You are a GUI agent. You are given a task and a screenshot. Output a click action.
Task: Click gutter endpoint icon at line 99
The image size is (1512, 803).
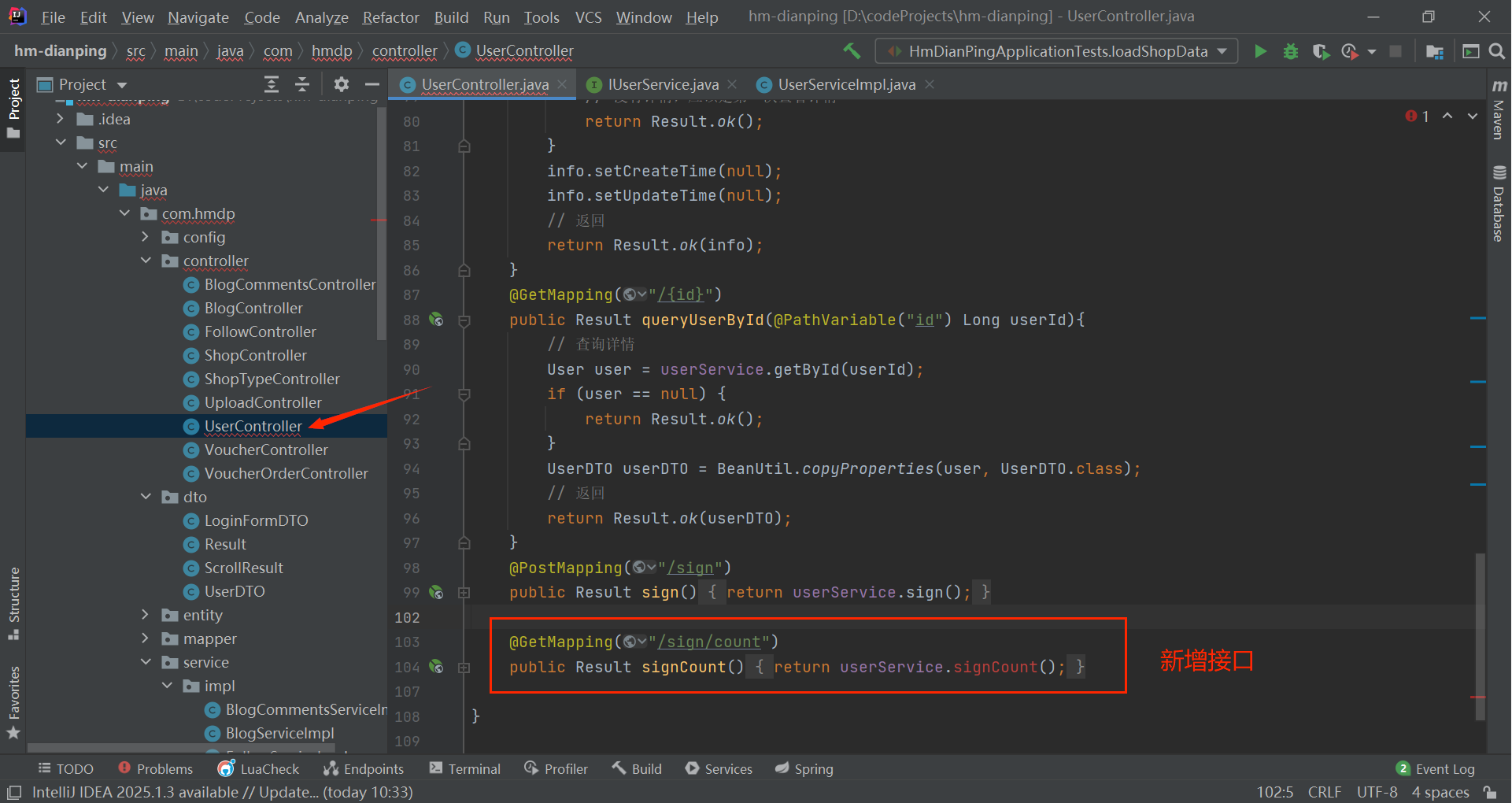(436, 592)
